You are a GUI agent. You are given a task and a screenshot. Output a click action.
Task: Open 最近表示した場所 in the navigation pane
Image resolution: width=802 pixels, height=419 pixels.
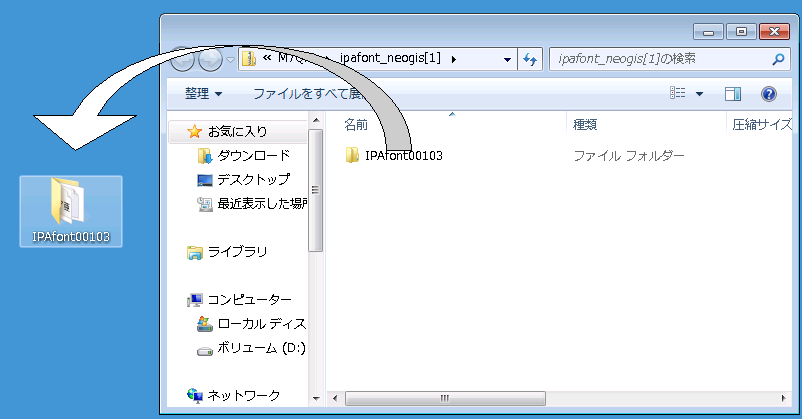tap(262, 204)
